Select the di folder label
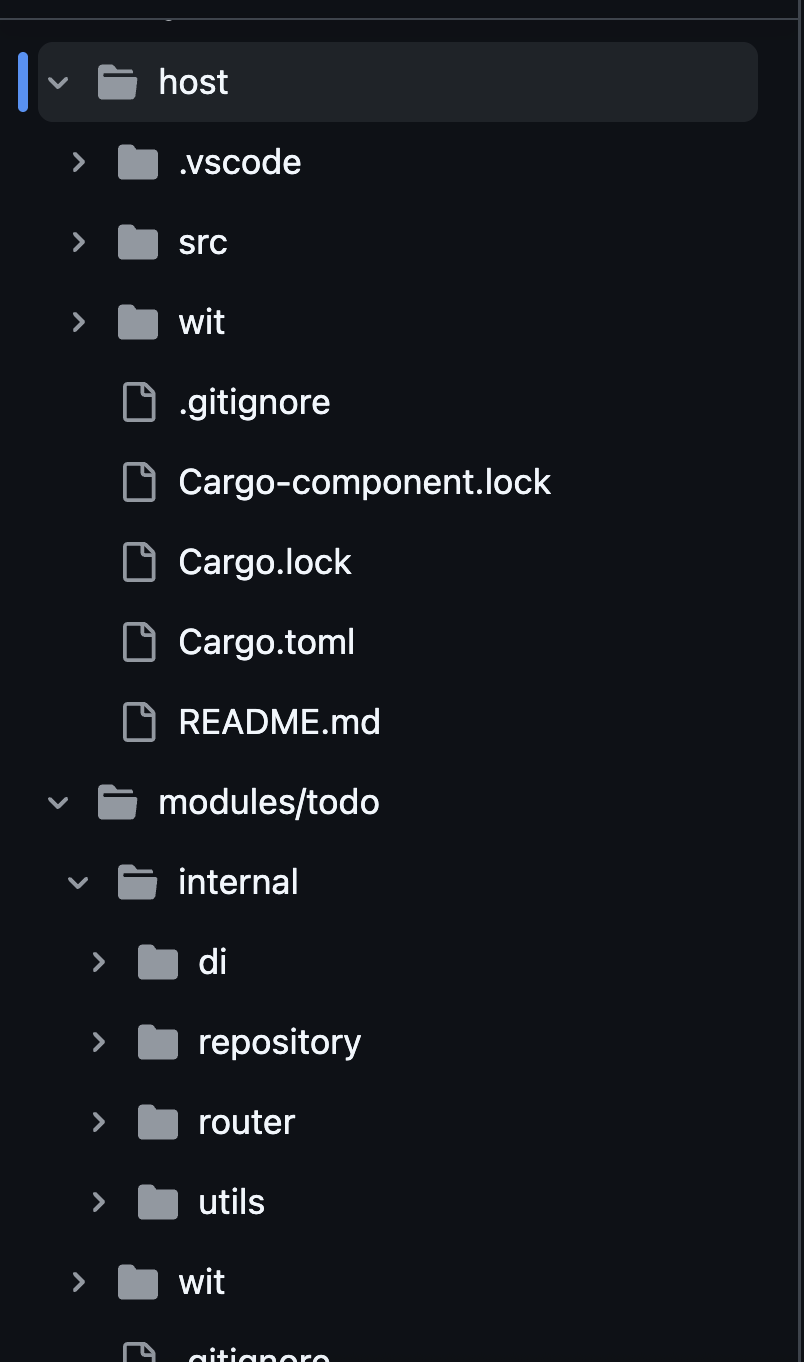The width and height of the screenshot is (804, 1362). (x=213, y=962)
